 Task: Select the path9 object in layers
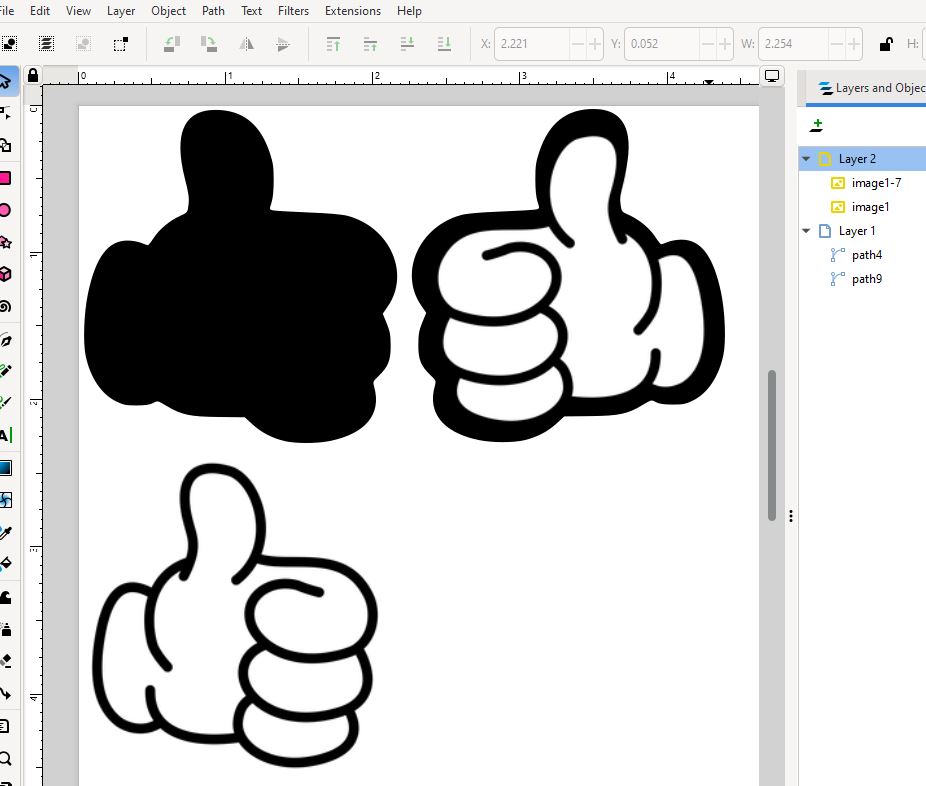click(866, 279)
